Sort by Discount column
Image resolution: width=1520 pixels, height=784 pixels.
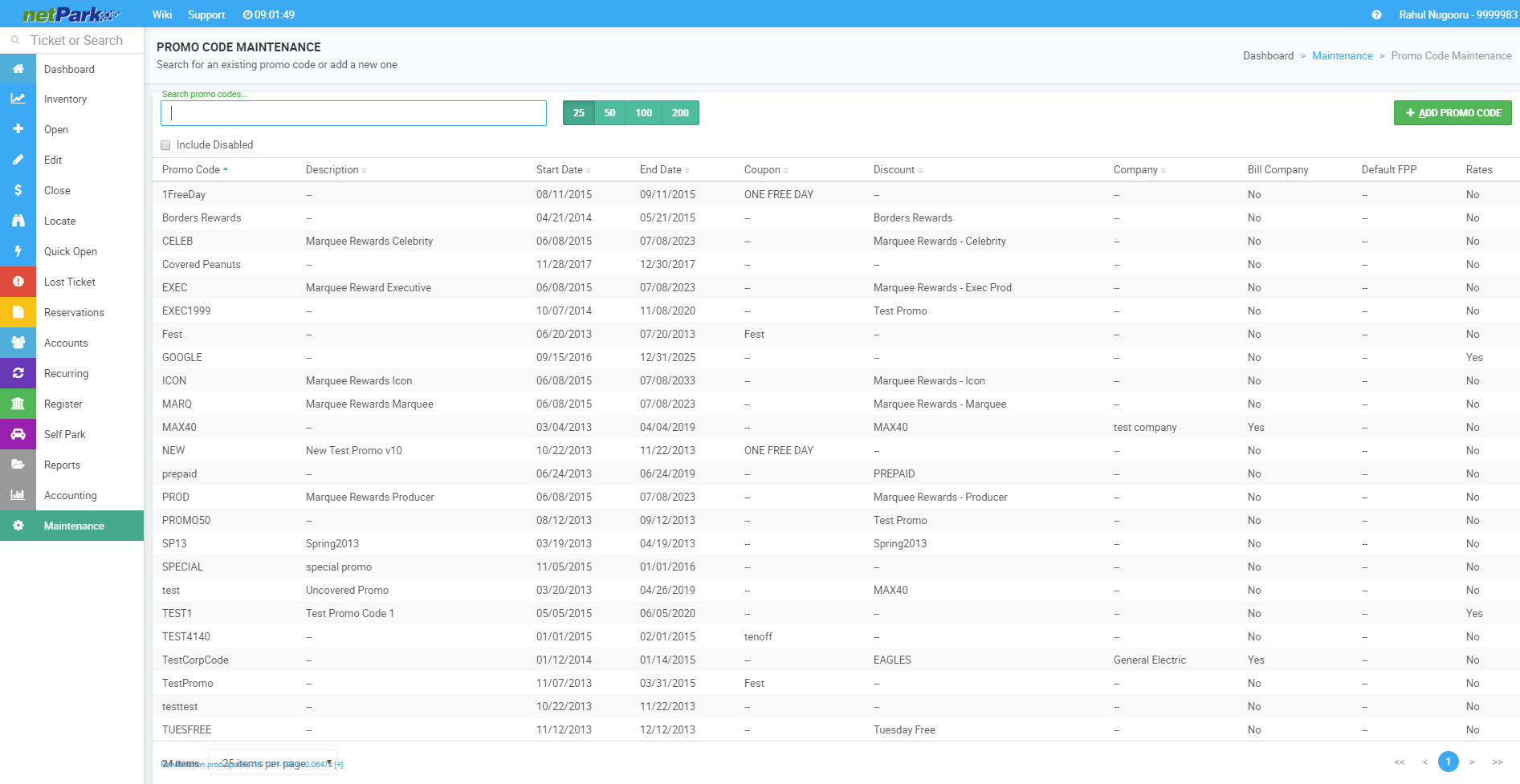[898, 169]
